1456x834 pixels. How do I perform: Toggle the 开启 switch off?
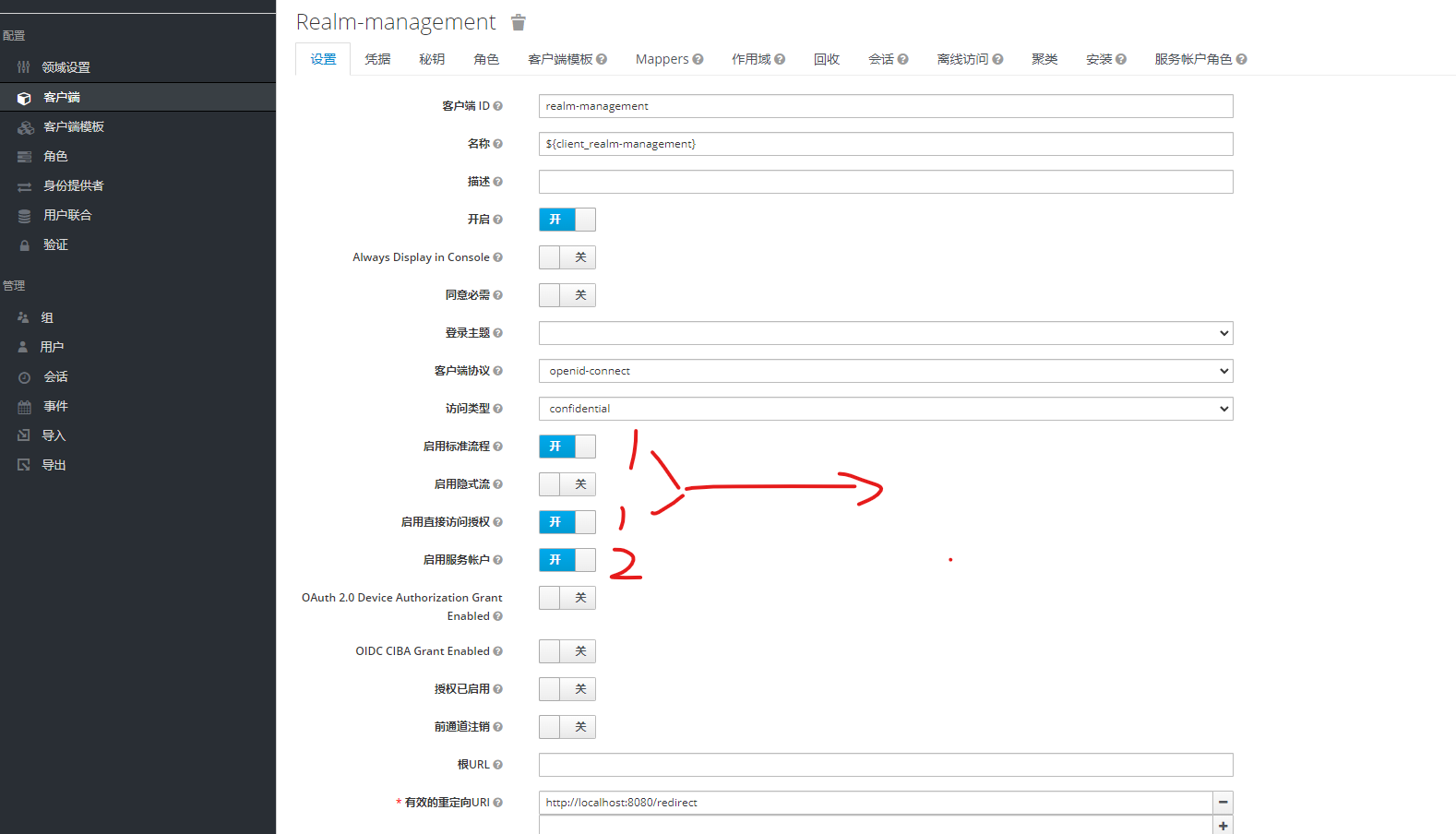click(x=567, y=220)
